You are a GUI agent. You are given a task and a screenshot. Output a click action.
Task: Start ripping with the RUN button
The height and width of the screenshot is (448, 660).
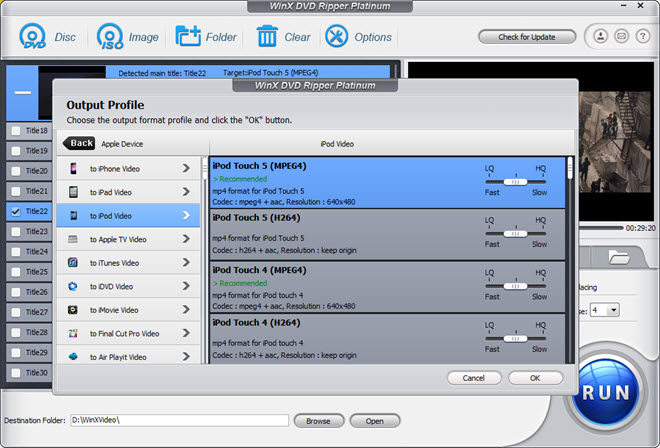click(605, 392)
